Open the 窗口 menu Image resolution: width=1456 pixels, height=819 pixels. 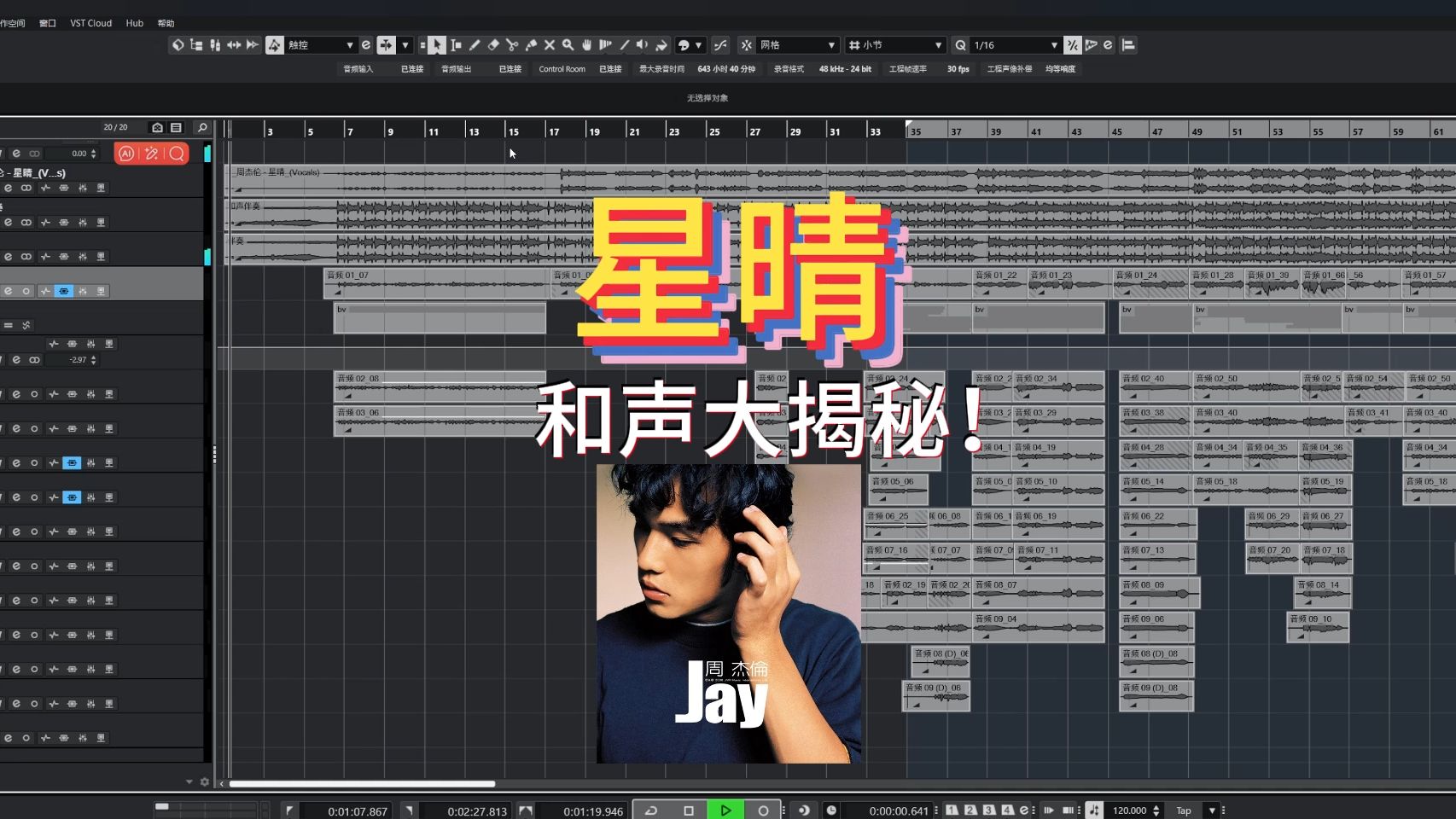click(48, 23)
